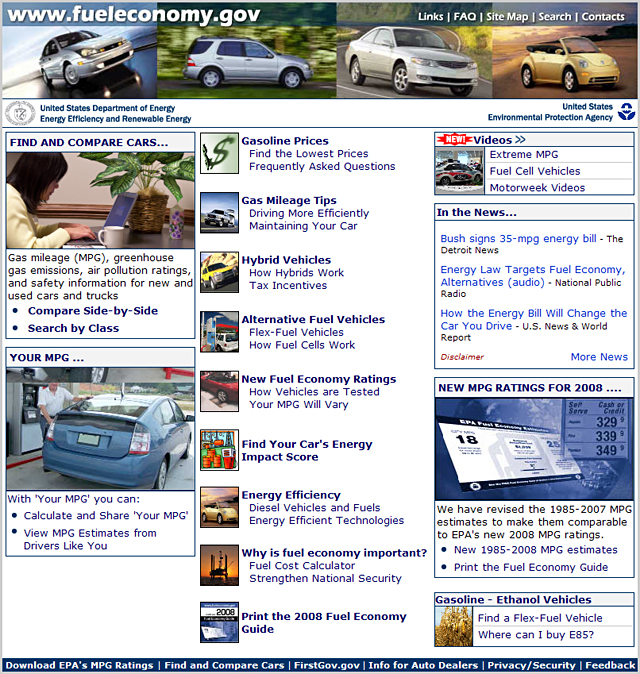Click the Gasoline Prices dollar sign icon
This screenshot has height=674, width=640.
pos(219,153)
